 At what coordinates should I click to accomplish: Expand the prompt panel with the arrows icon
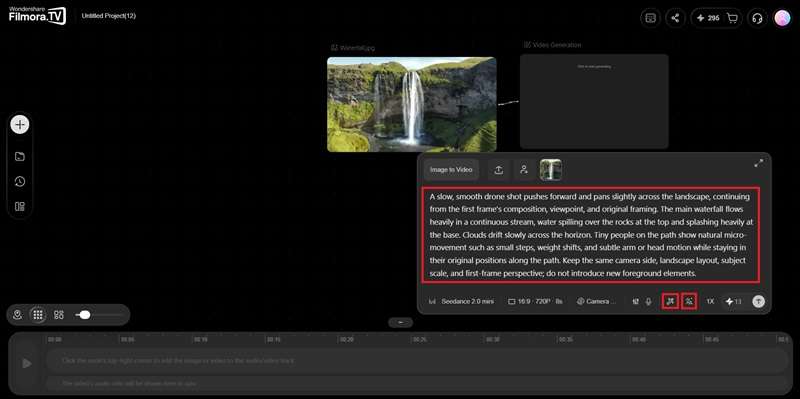759,163
